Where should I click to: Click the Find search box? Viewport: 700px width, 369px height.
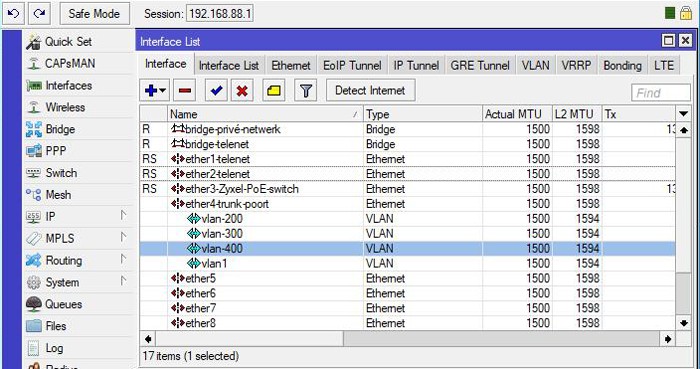(x=661, y=93)
